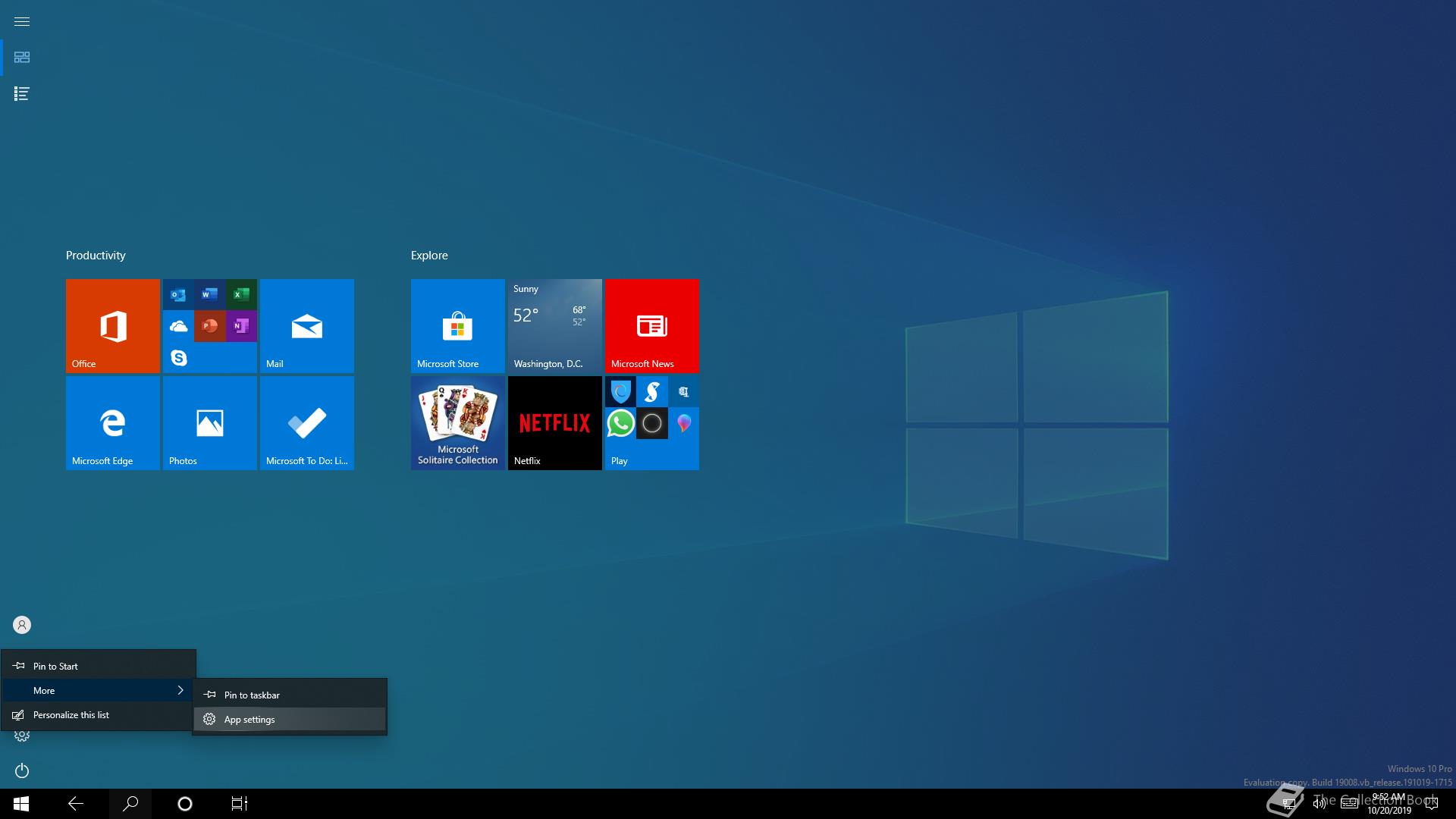This screenshot has width=1456, height=819.
Task: Click the taskbar Back arrow
Action: pos(76,804)
